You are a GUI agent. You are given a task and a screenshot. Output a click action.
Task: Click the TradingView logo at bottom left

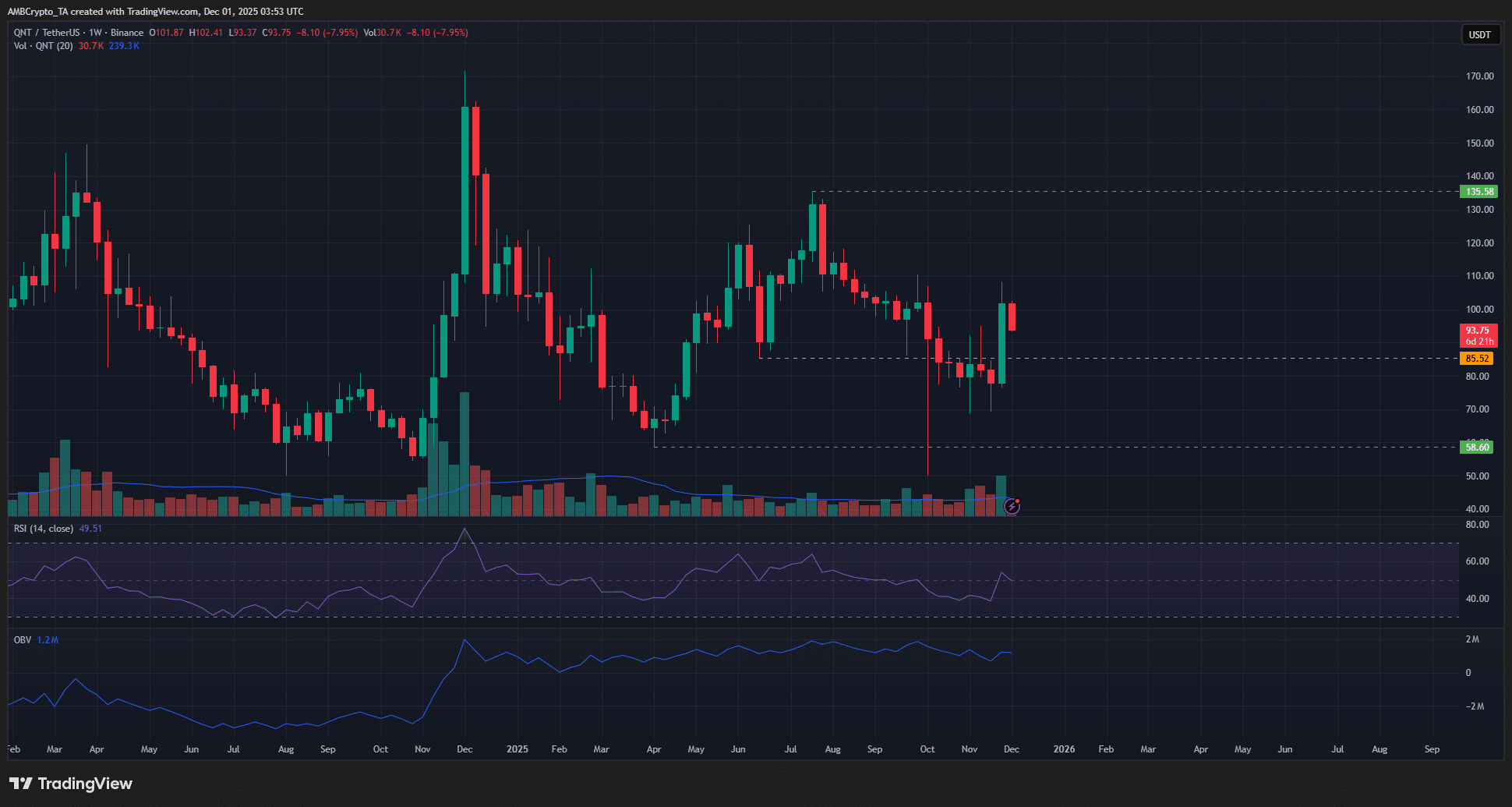pos(70,784)
